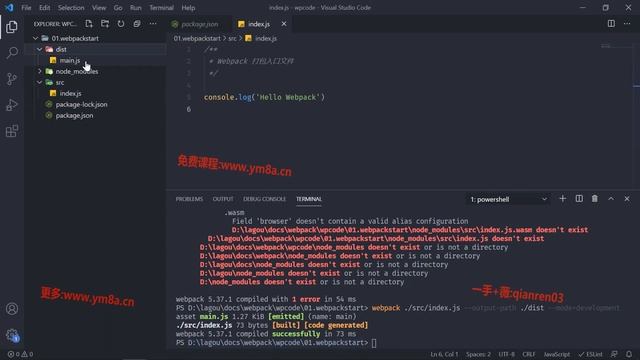
Task: Open the Run menu
Action: [136, 7]
